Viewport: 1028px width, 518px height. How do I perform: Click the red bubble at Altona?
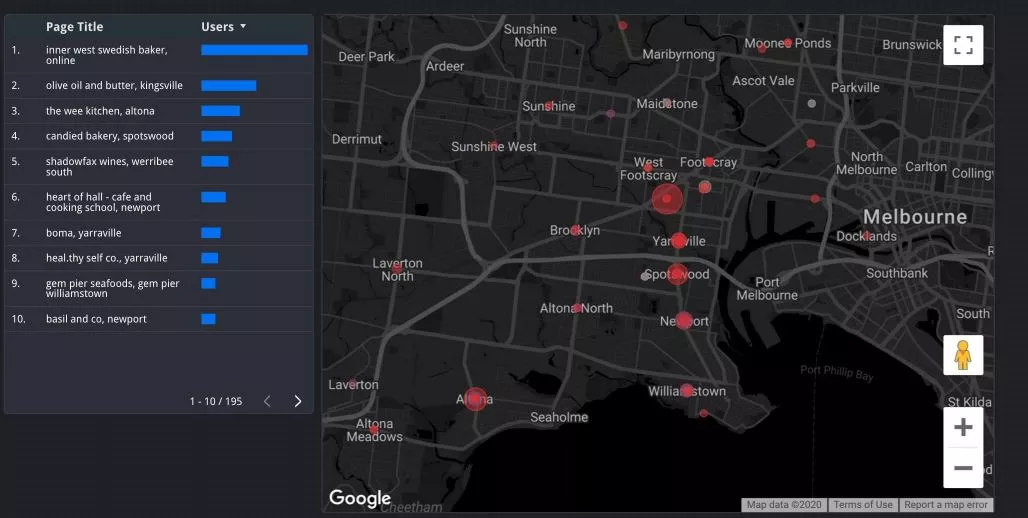click(x=475, y=399)
